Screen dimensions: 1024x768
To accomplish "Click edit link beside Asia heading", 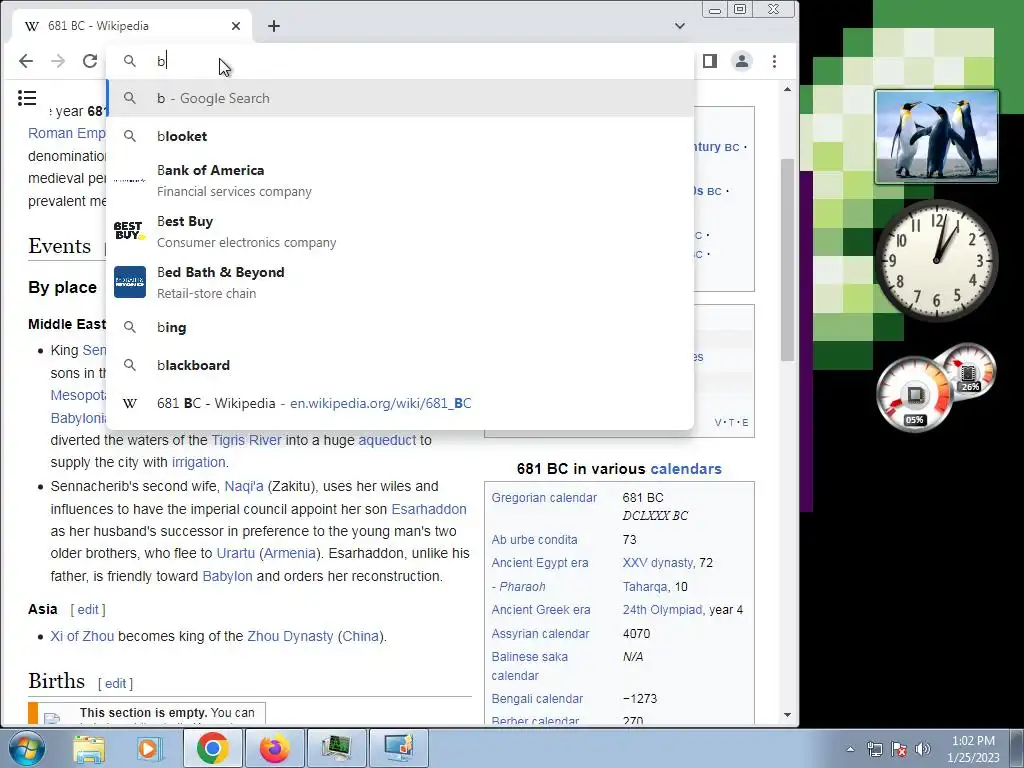I will (x=88, y=609).
